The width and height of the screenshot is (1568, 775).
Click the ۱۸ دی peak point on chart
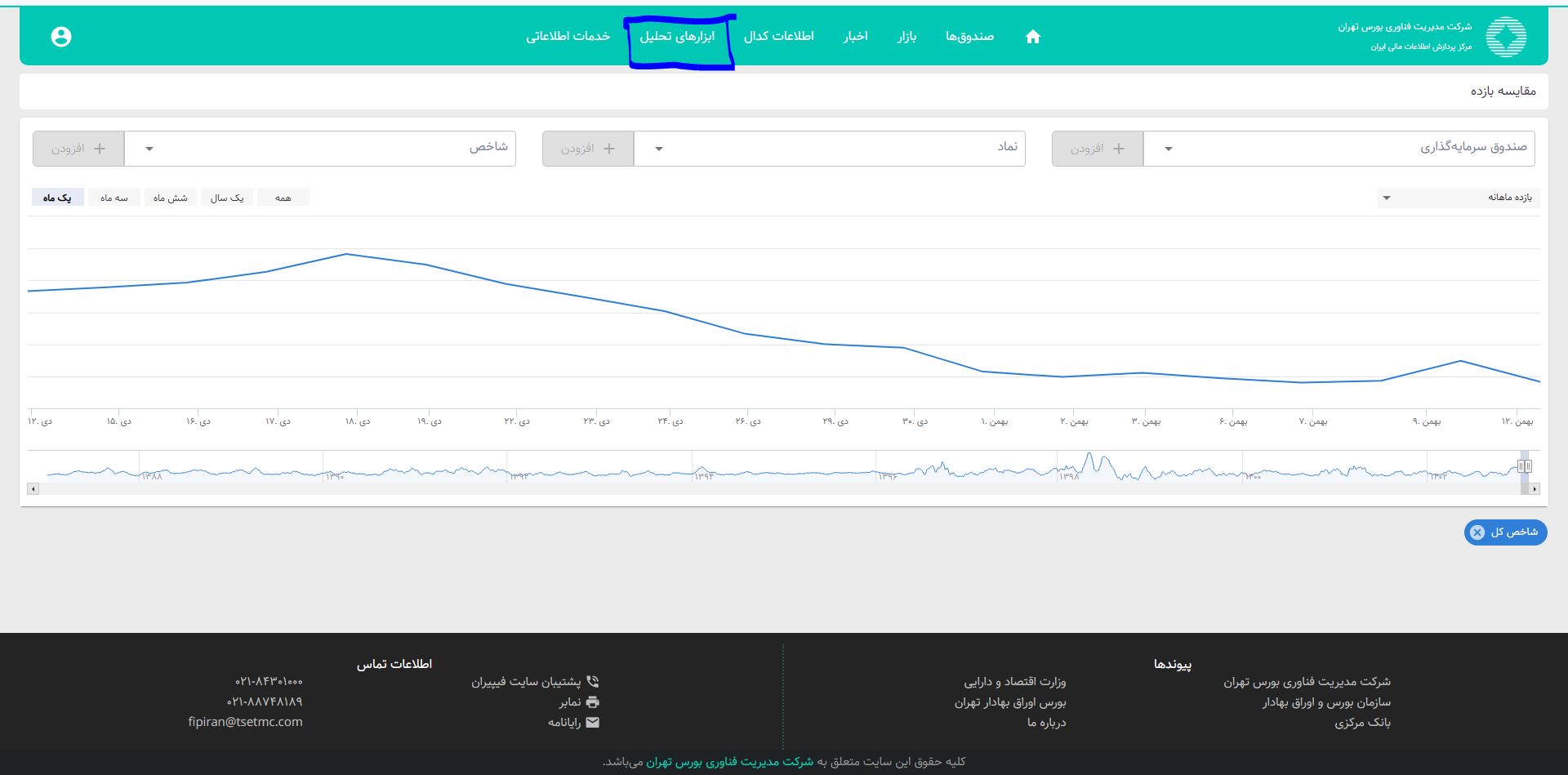coord(346,254)
